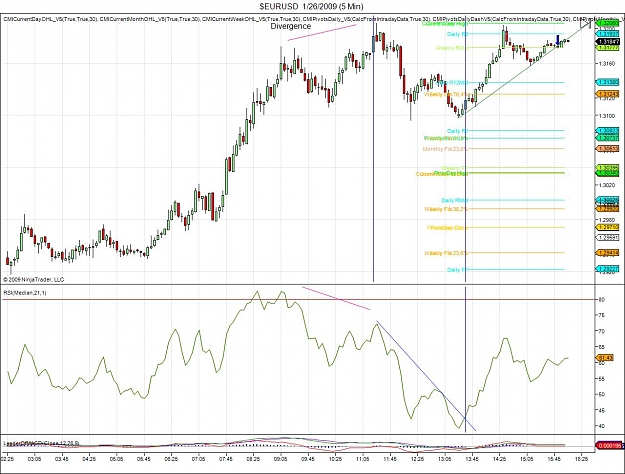This screenshot has width=625, height=474.
Task: Click the 16:25 time axis label
Action: (x=582, y=459)
